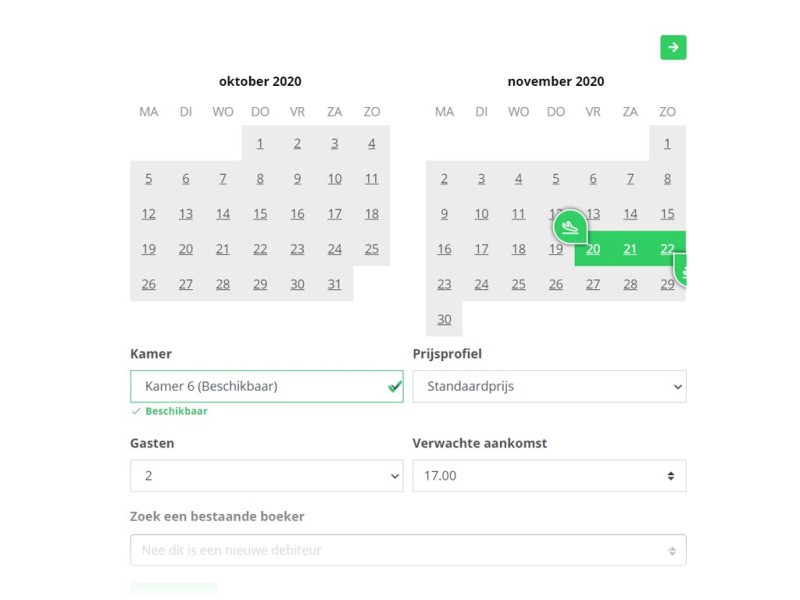Select October 15 in the calendar

tap(260, 214)
